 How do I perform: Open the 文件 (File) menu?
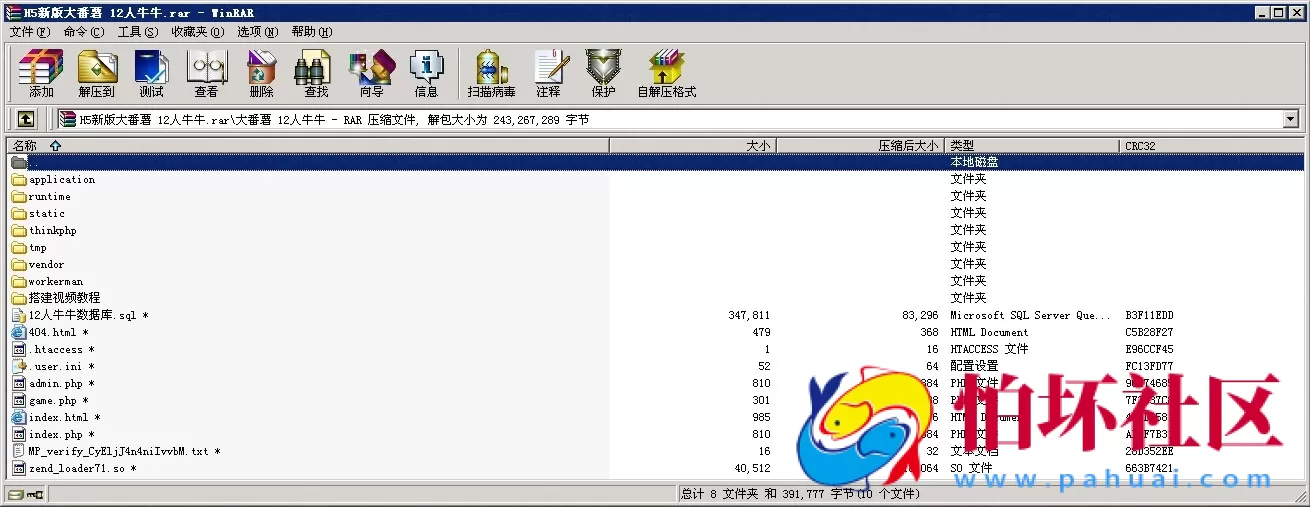pyautogui.click(x=29, y=32)
